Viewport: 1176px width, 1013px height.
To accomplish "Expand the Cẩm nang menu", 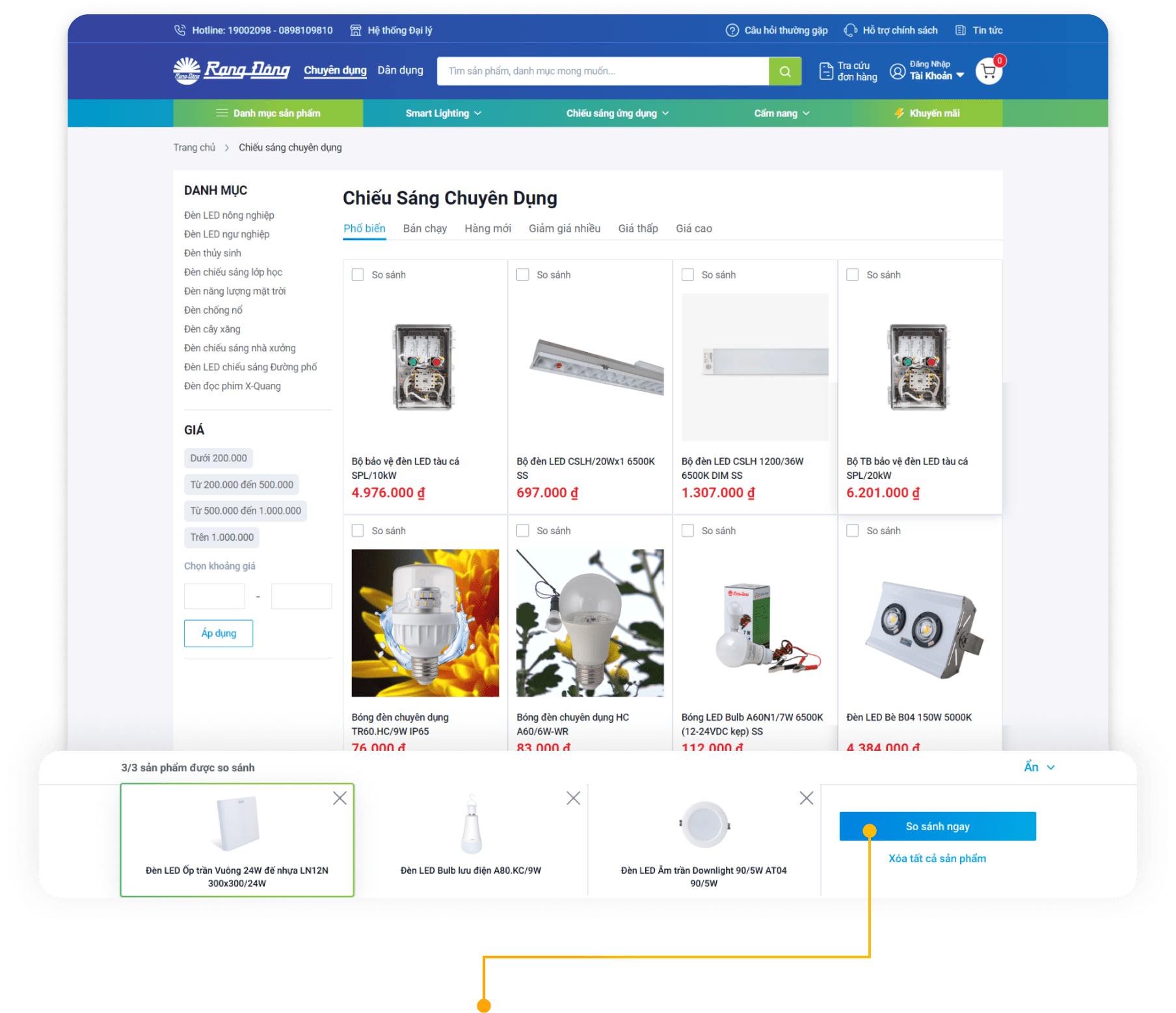I will coord(782,113).
